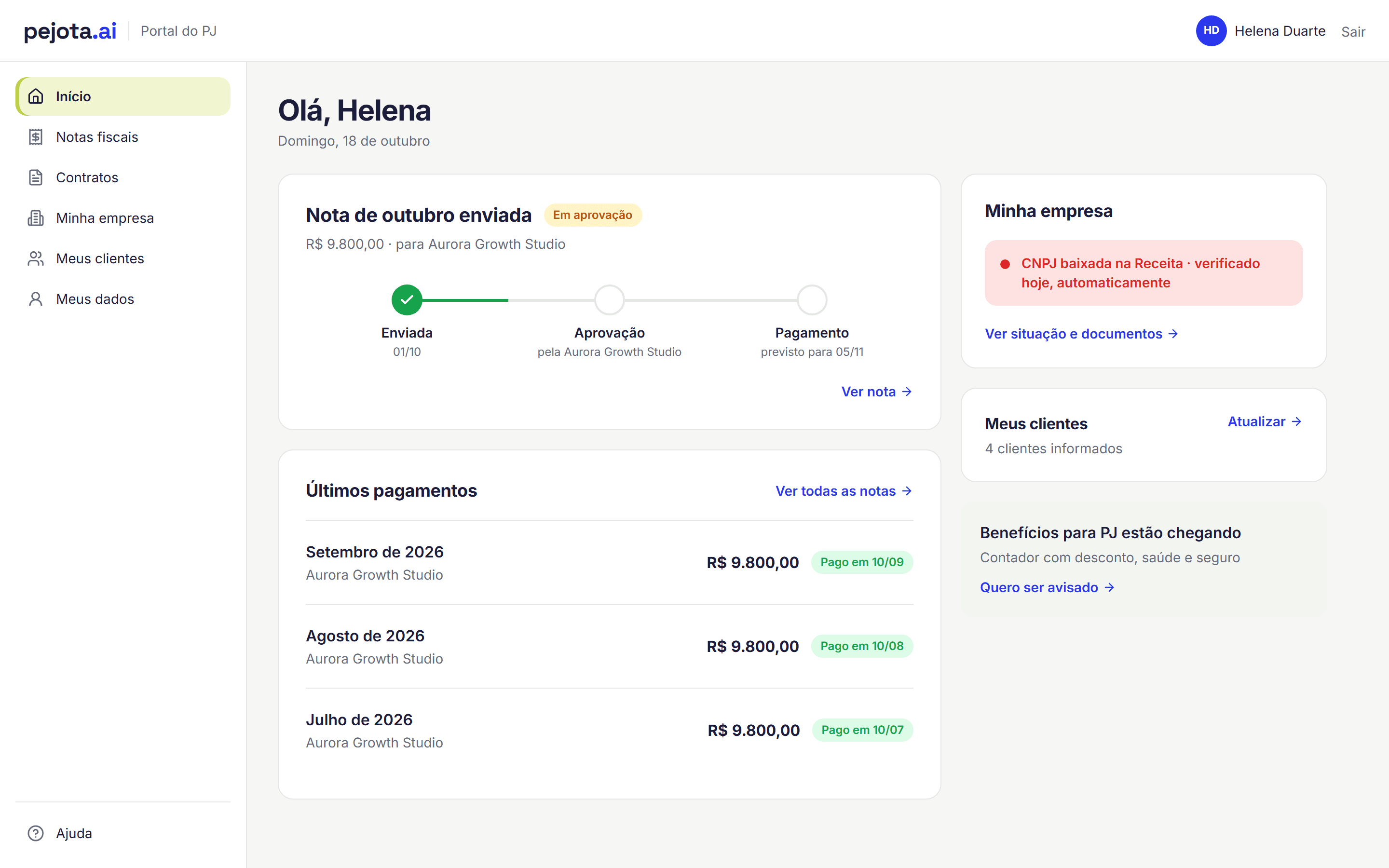Click the Notas fiscais receipt icon

[x=36, y=137]
